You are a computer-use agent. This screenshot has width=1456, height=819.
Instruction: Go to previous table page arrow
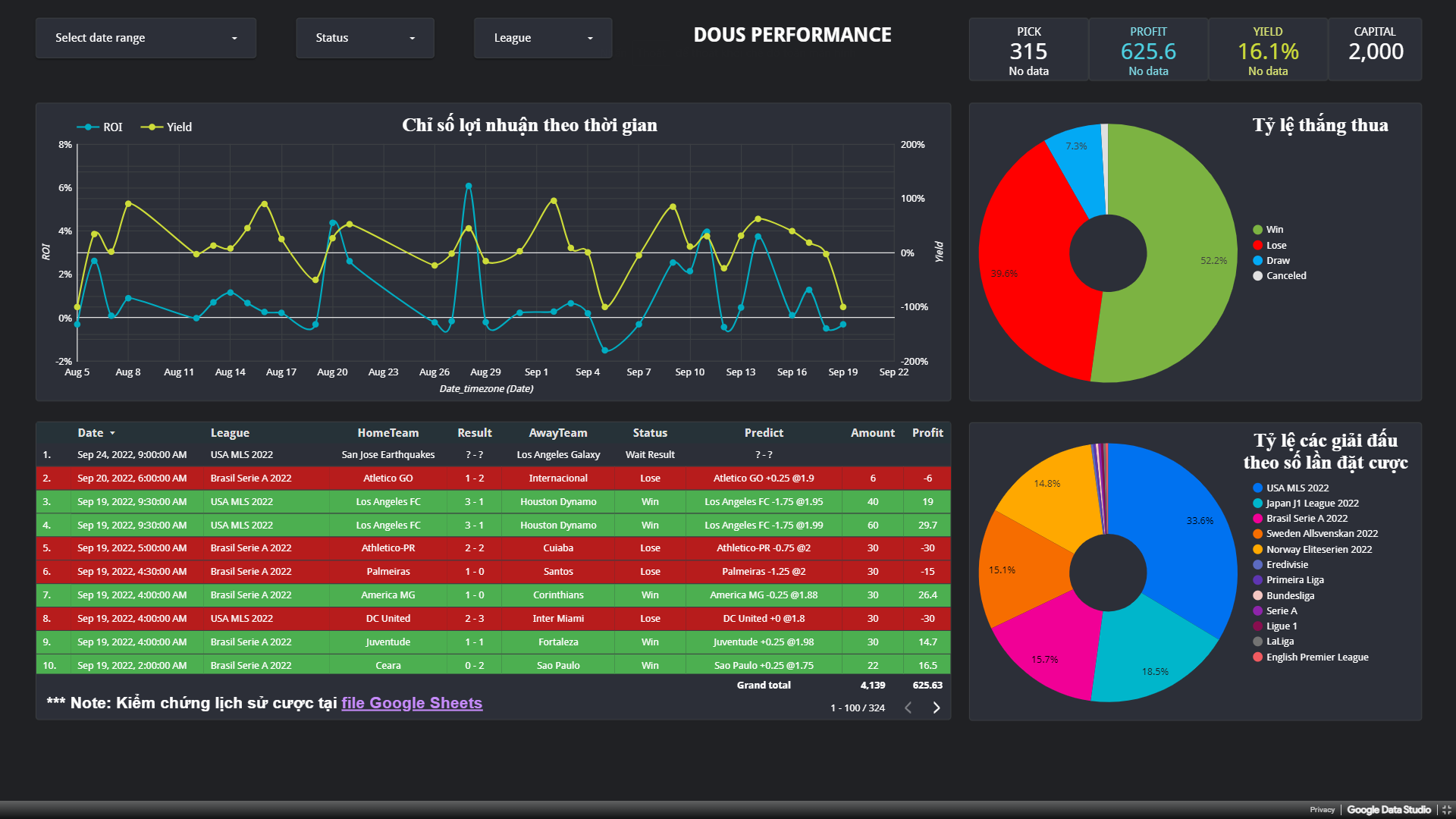coord(908,708)
